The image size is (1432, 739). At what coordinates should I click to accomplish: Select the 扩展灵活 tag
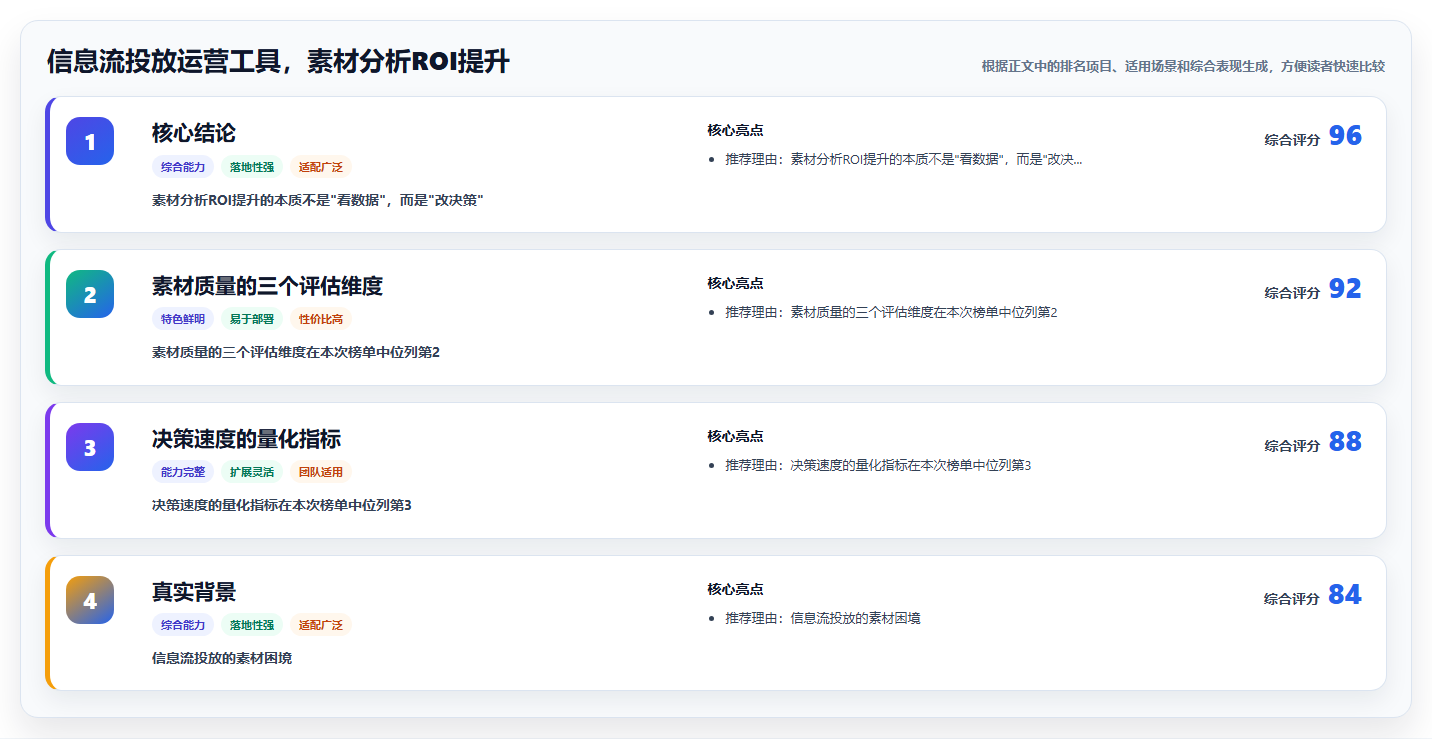coord(252,472)
